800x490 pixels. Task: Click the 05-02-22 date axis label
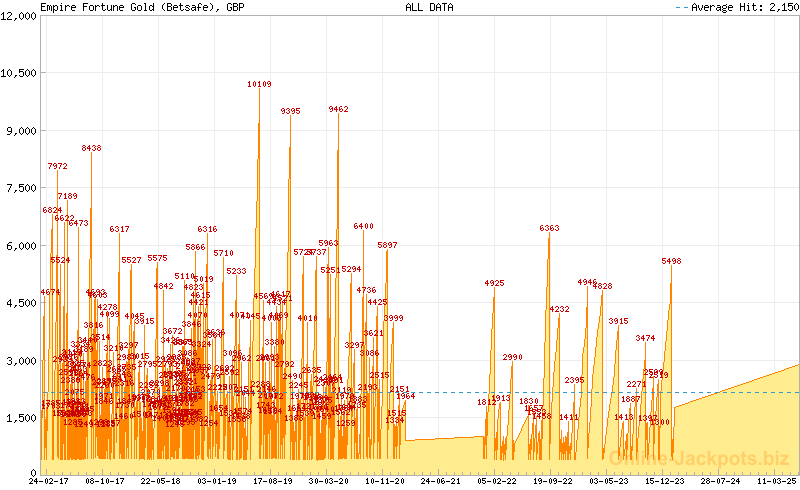point(497,481)
